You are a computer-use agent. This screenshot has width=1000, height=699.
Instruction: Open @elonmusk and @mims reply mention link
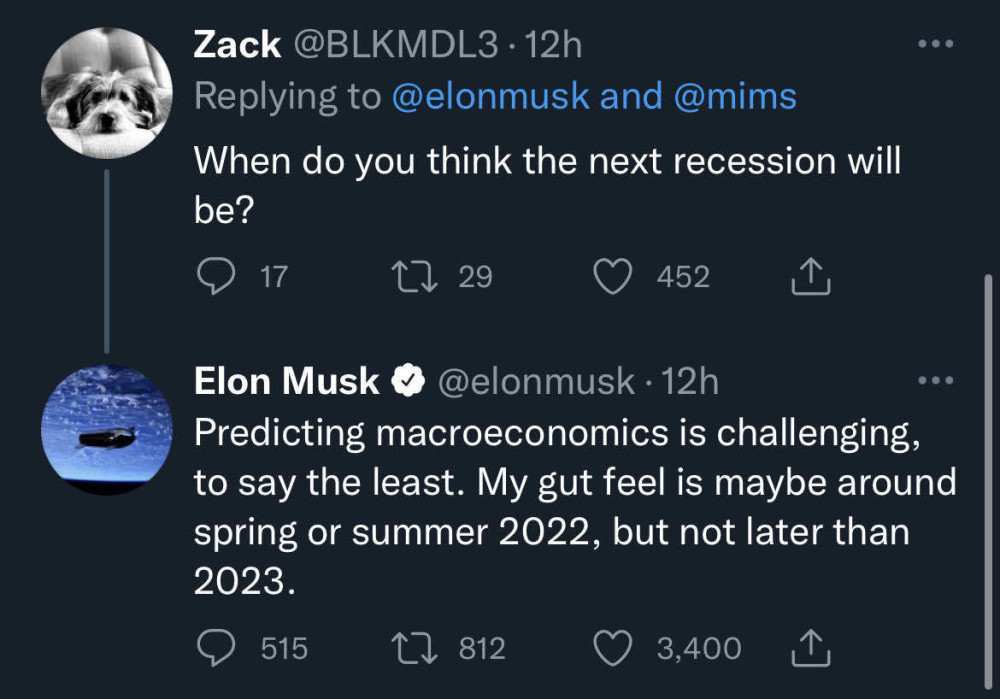tap(594, 97)
